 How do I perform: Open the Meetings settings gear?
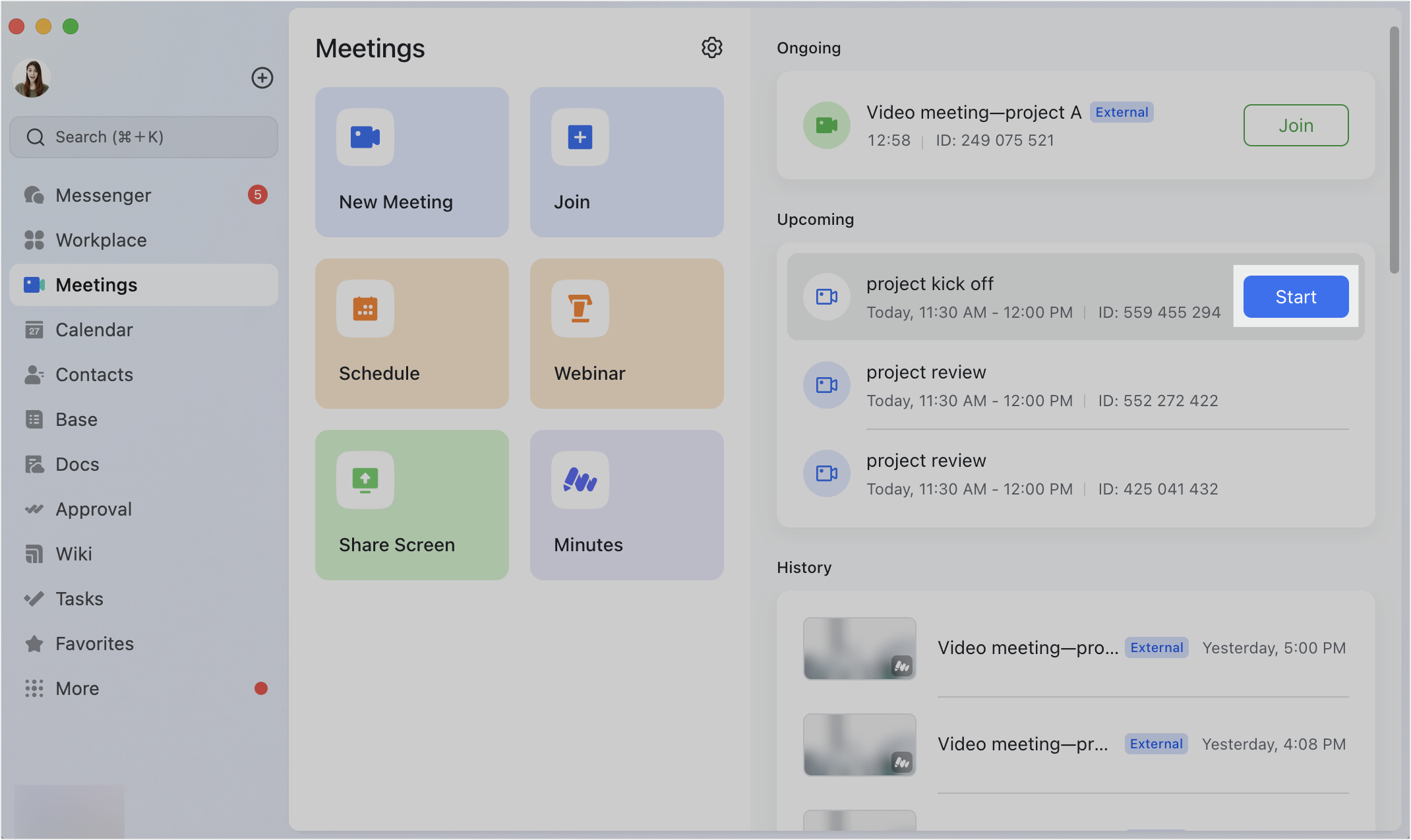click(712, 47)
